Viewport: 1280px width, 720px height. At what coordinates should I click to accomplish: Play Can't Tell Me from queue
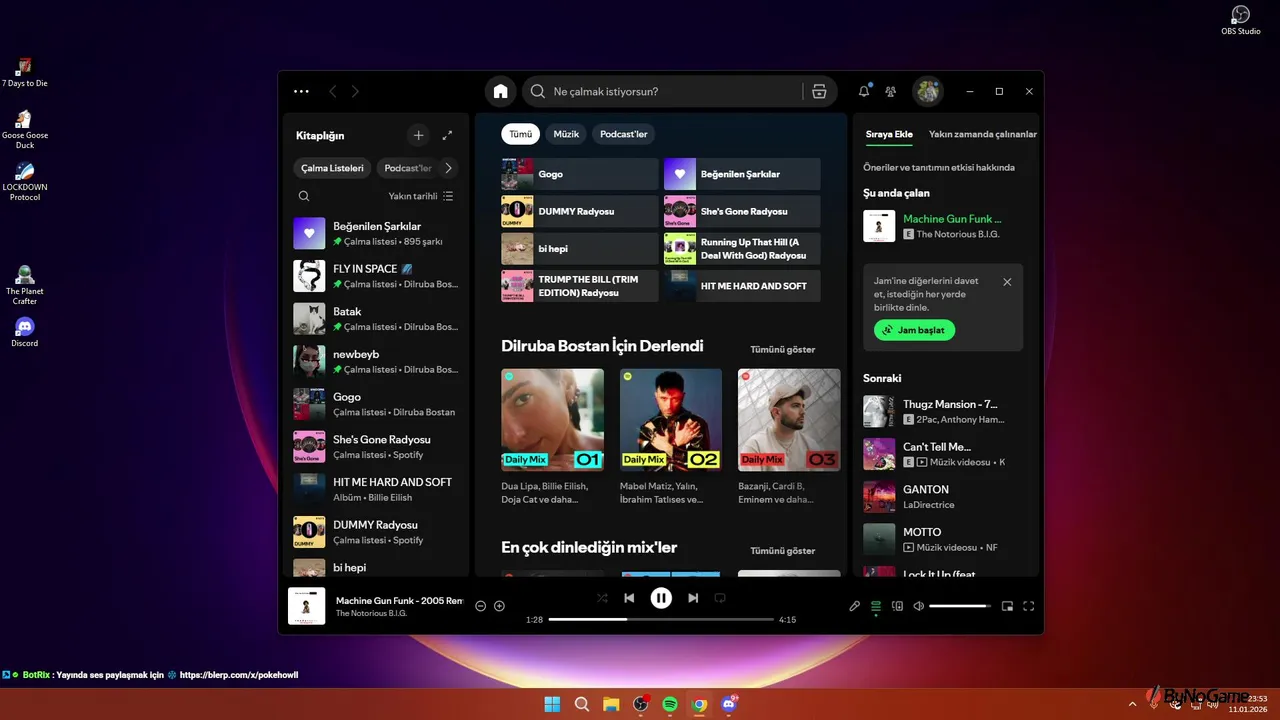(x=943, y=454)
